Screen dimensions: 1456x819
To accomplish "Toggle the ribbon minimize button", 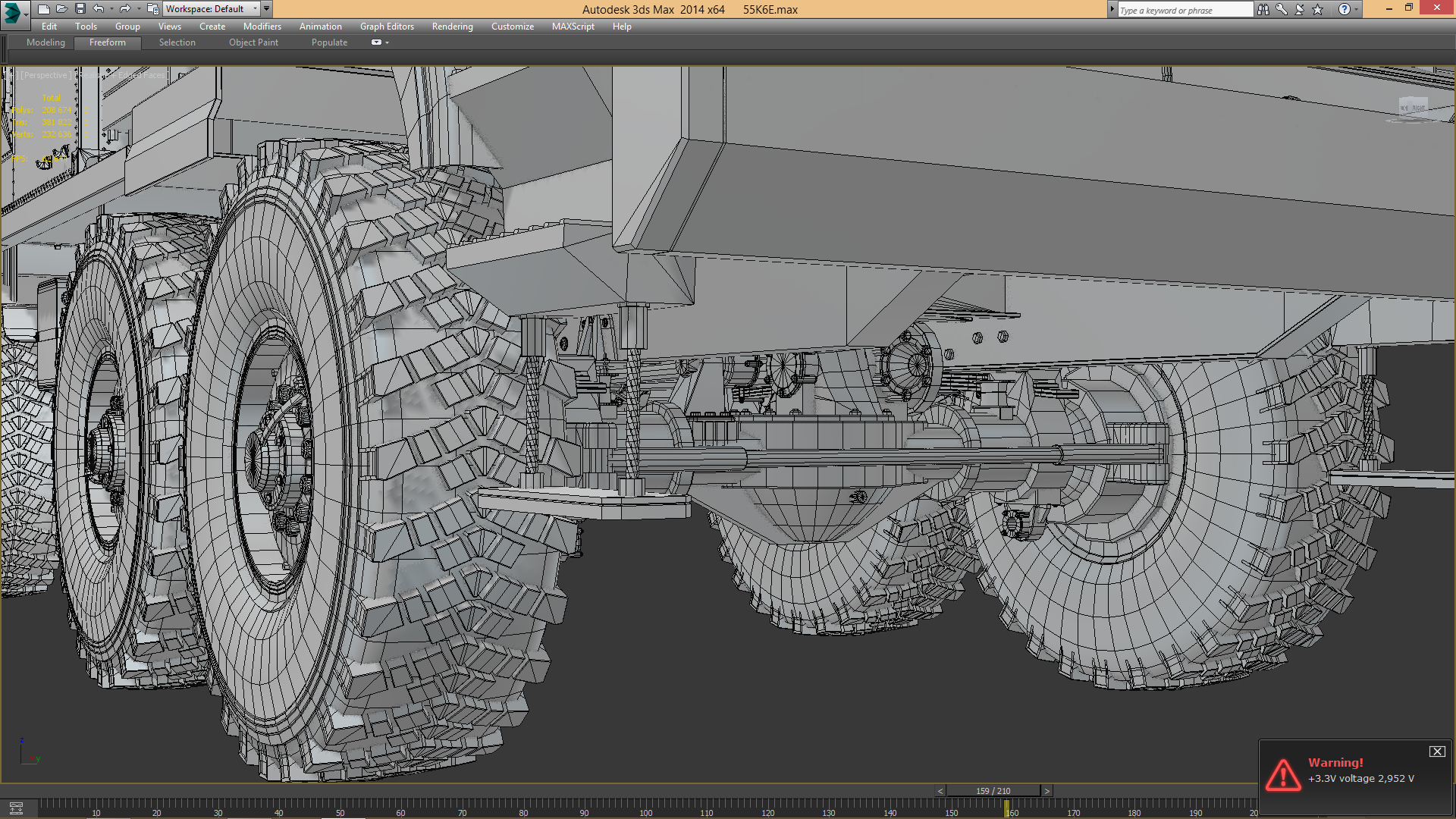I will coord(377,42).
